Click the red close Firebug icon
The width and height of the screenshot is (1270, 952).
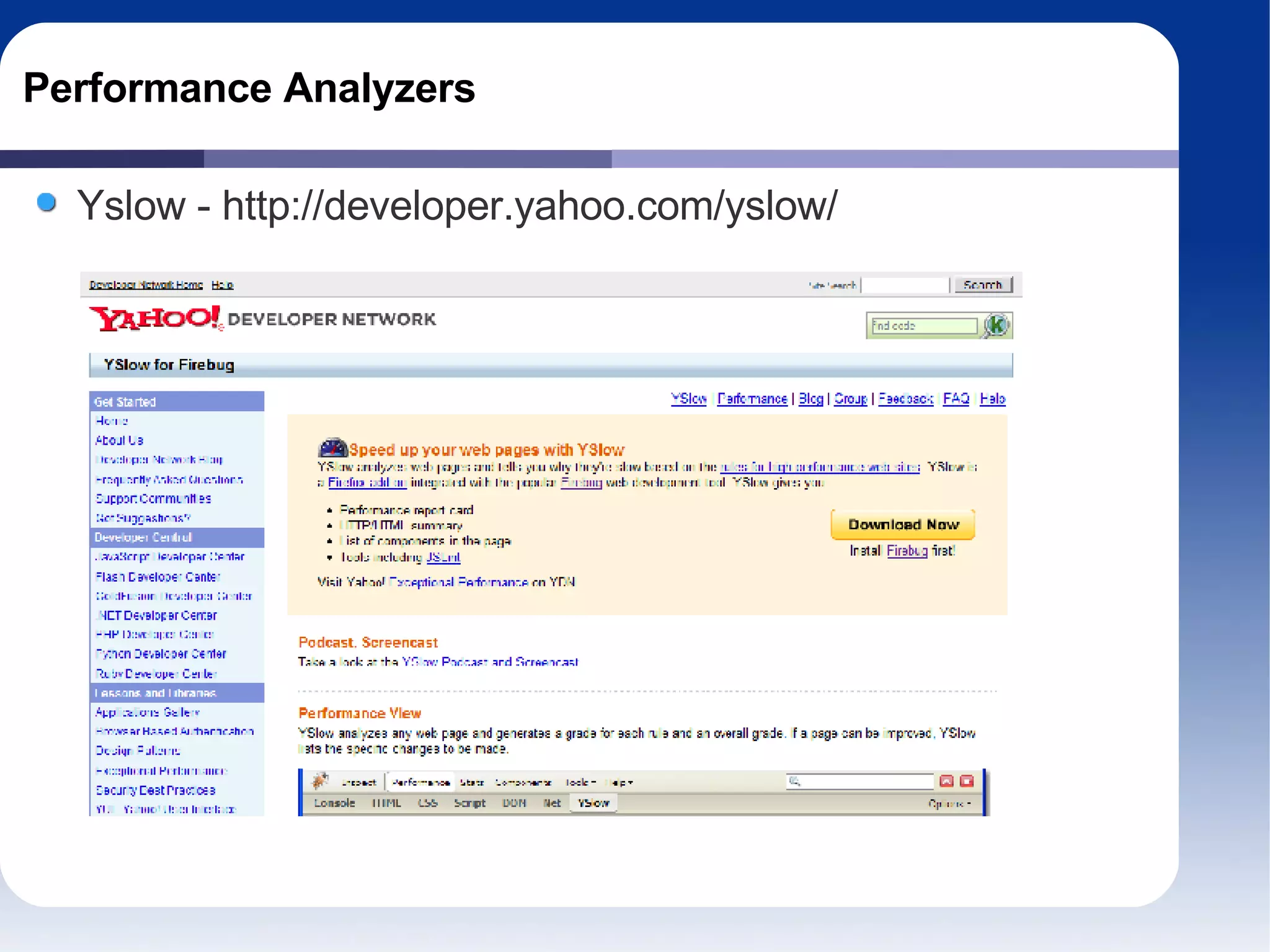(x=967, y=781)
